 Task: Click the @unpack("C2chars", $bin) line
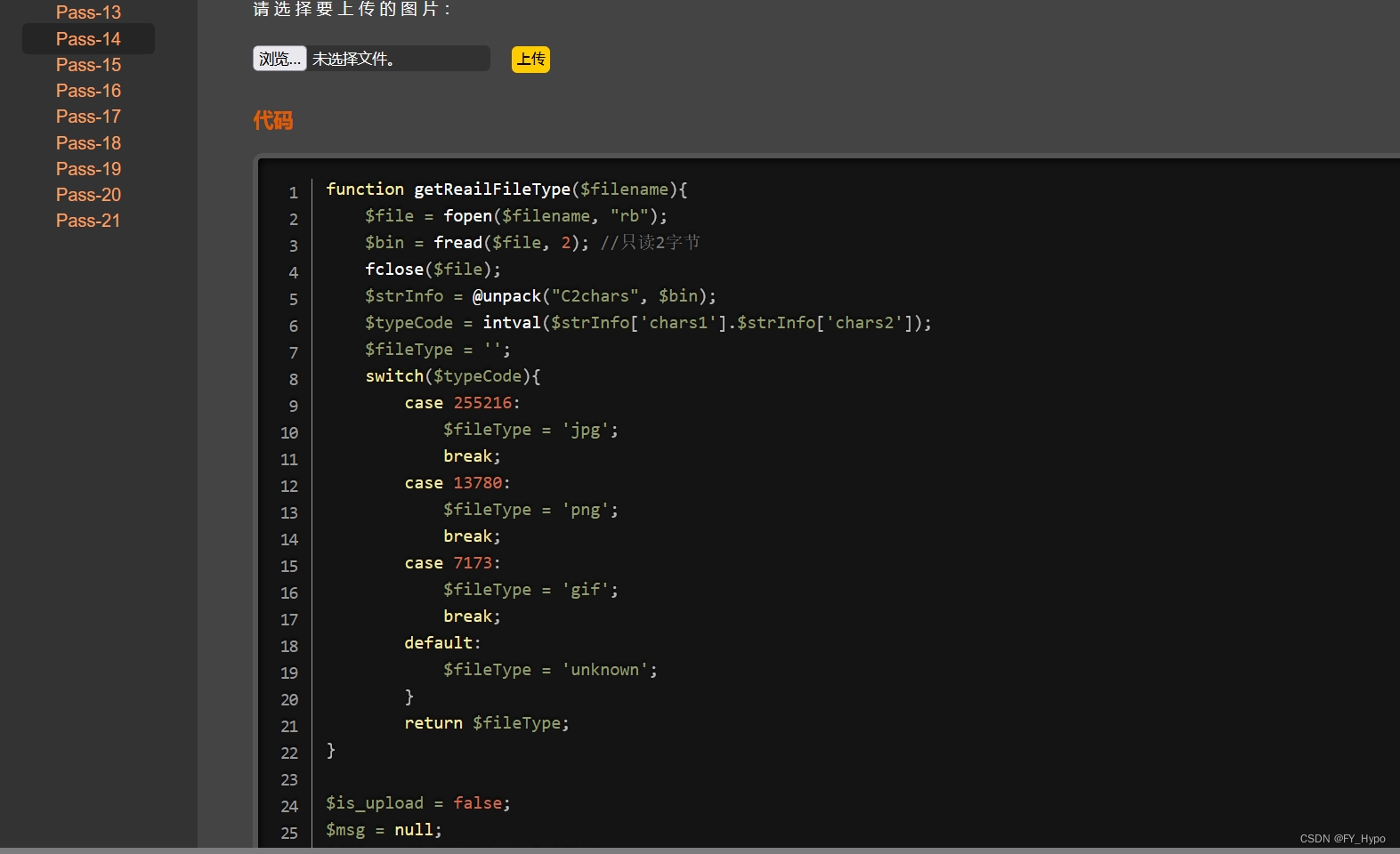tap(540, 296)
